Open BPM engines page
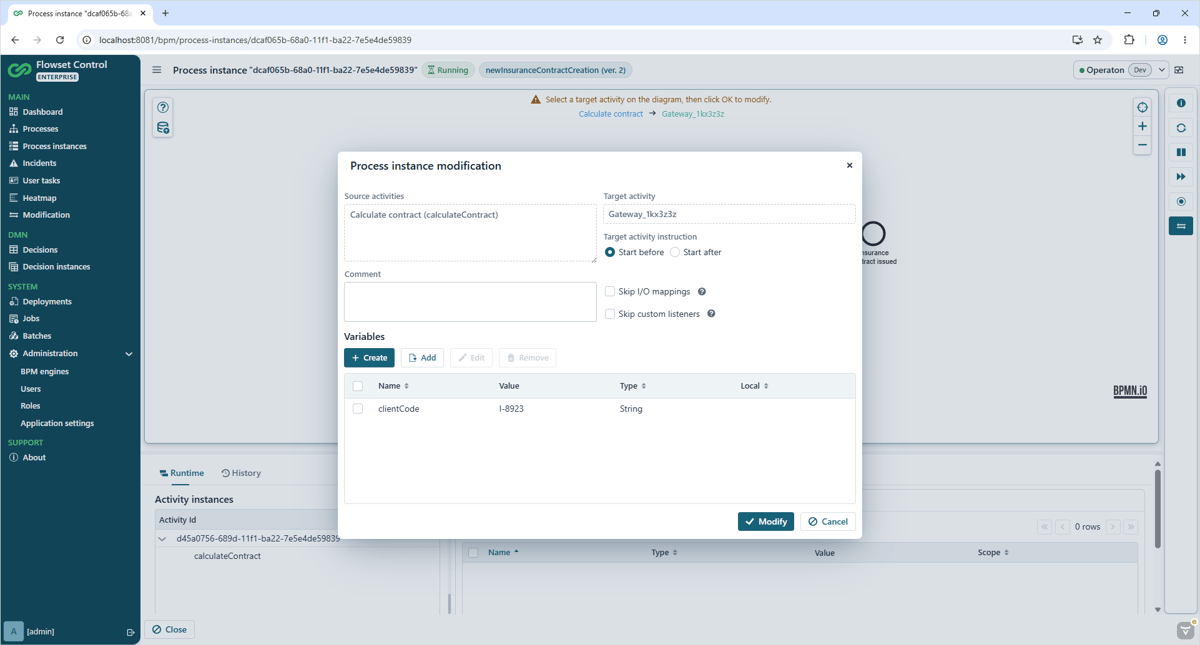 (44, 371)
